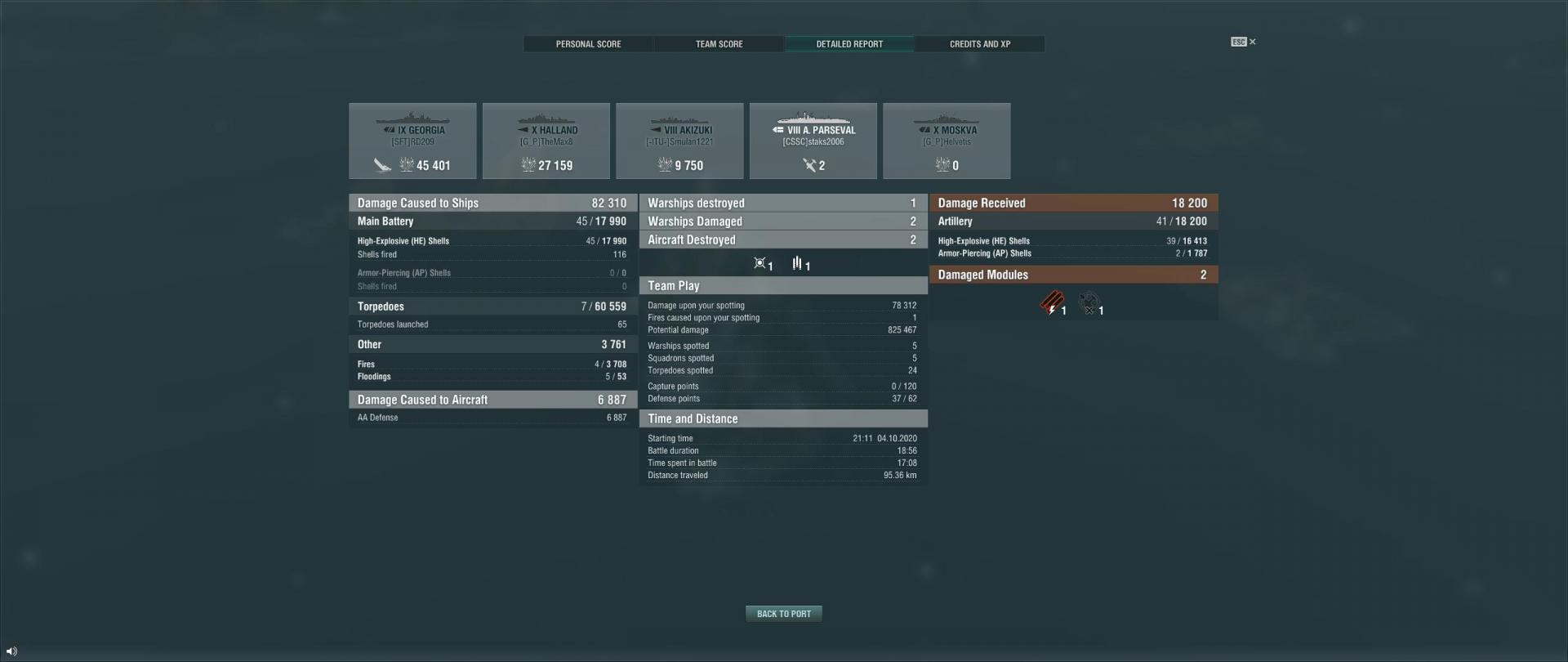Toggle the sound speaker icon

pos(11,651)
